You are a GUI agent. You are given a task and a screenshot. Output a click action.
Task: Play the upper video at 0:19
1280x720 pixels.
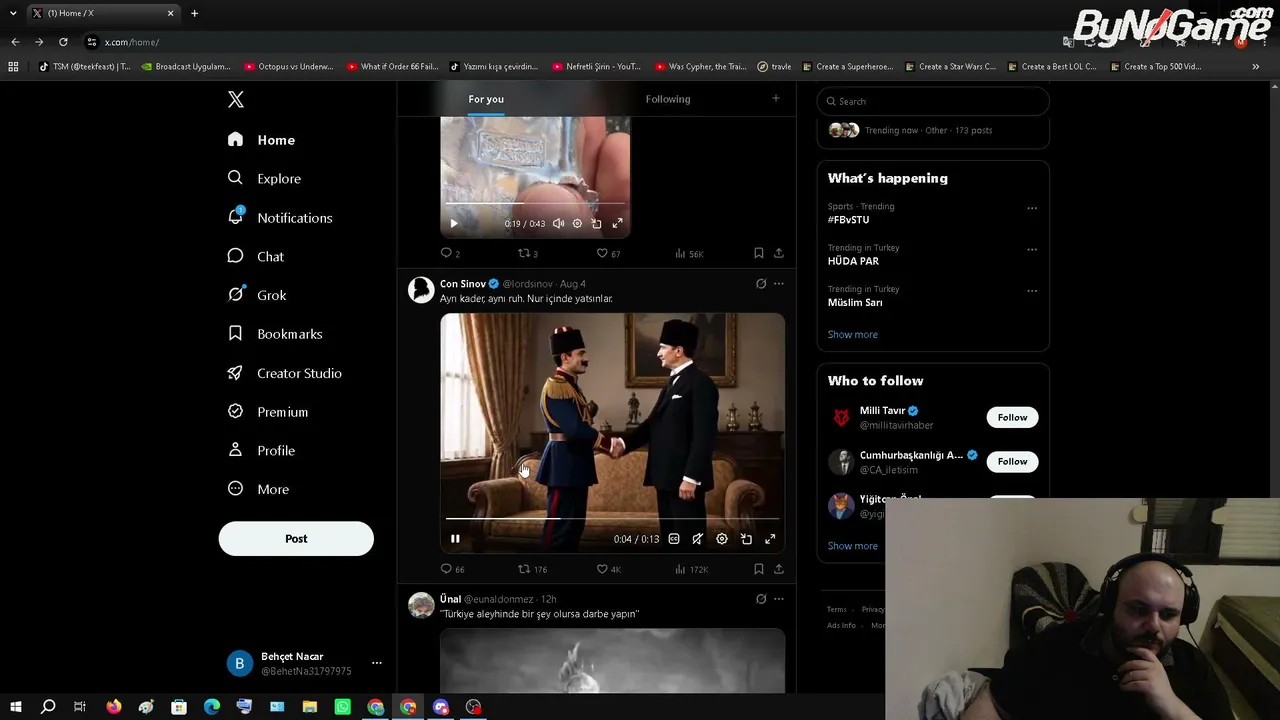tap(453, 224)
